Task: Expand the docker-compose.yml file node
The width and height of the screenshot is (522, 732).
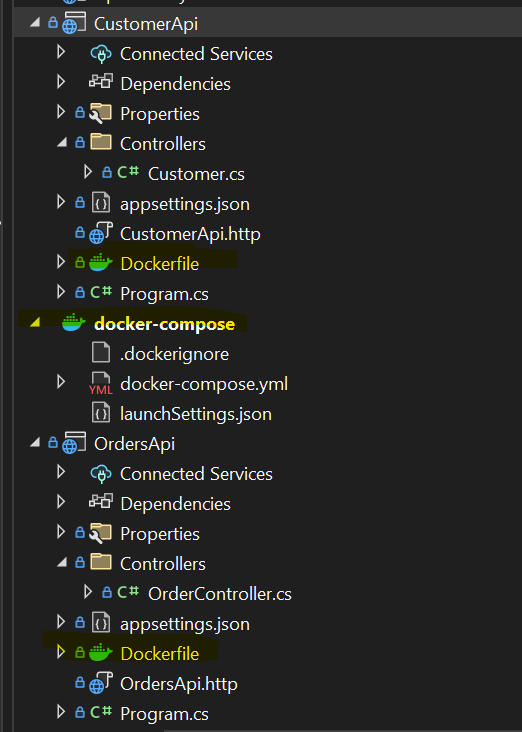Action: pos(61,381)
